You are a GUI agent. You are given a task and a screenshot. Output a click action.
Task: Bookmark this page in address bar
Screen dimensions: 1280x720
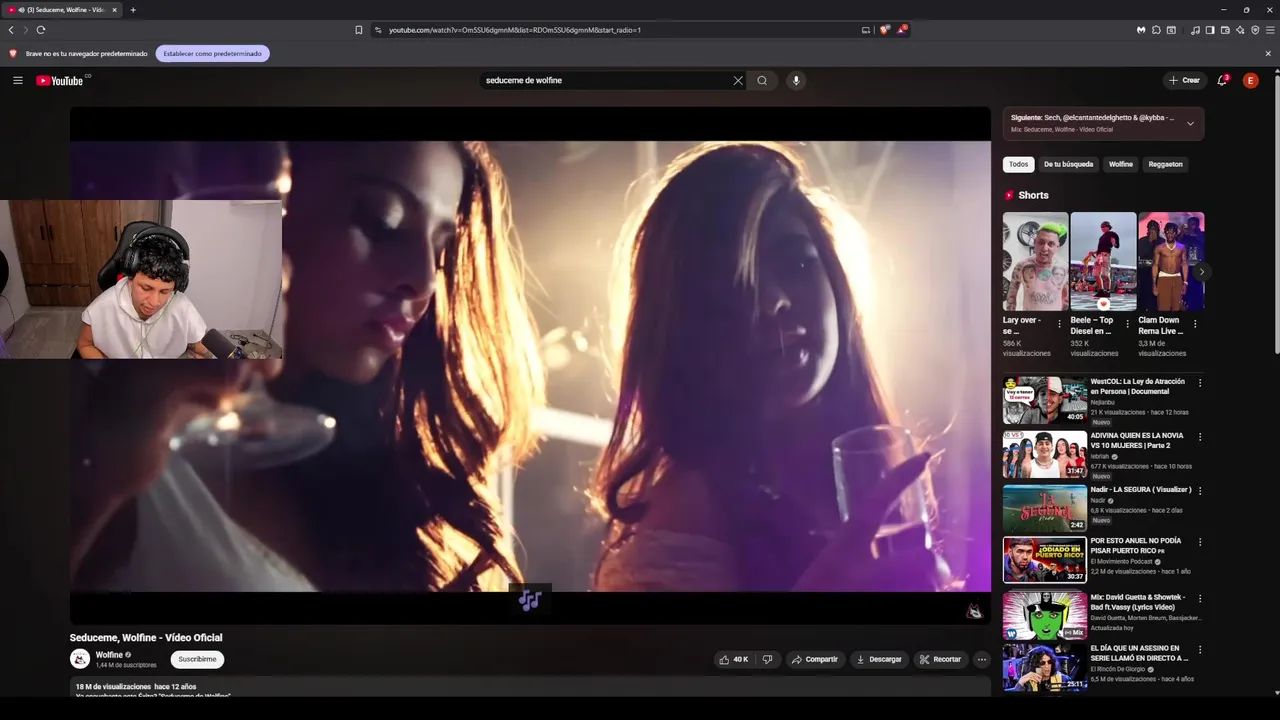359,30
